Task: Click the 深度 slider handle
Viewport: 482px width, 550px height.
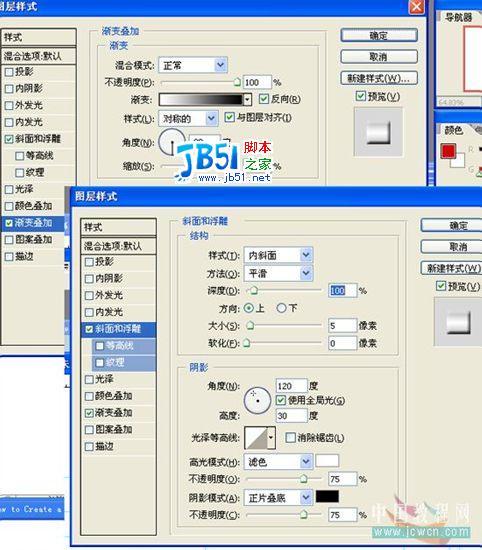Action: coord(253,290)
